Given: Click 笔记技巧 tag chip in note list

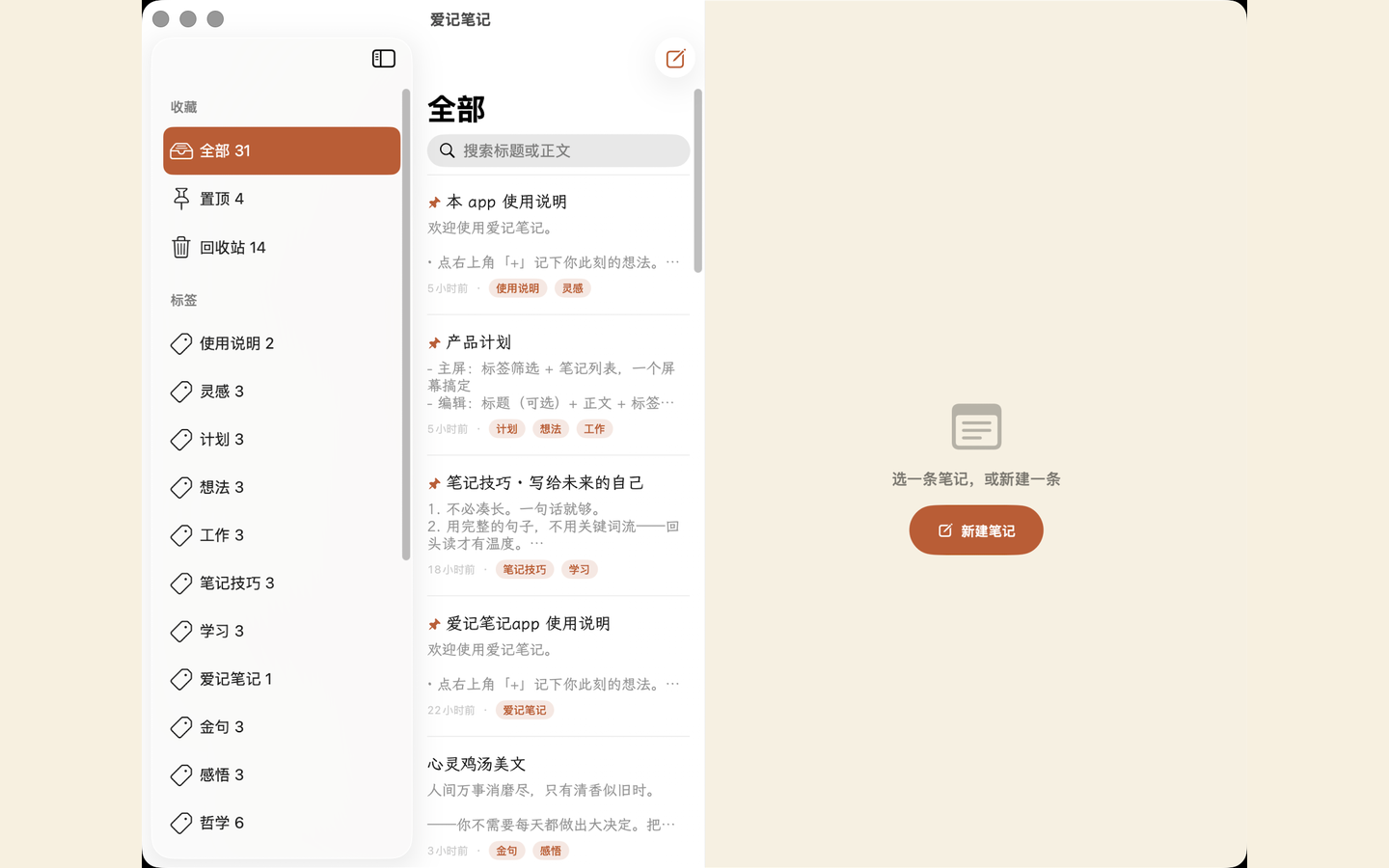Looking at the screenshot, I should (x=525, y=570).
